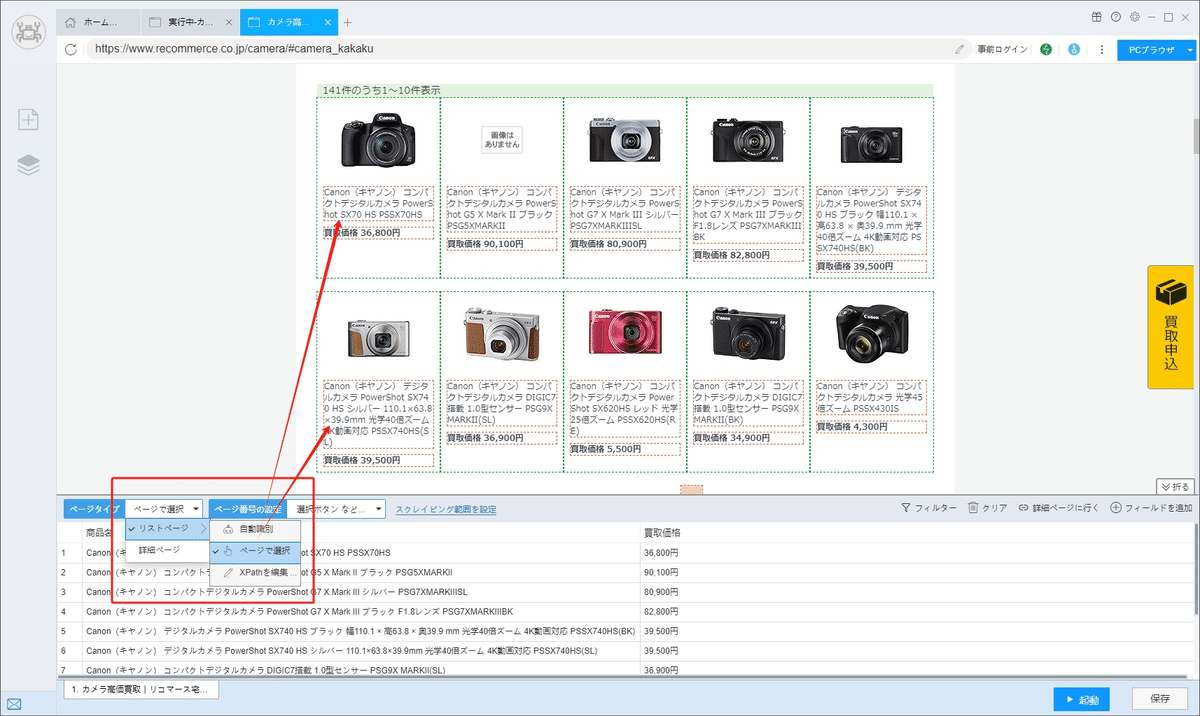Close the active カメラ高 tab
The height and width of the screenshot is (716, 1200).
click(329, 22)
